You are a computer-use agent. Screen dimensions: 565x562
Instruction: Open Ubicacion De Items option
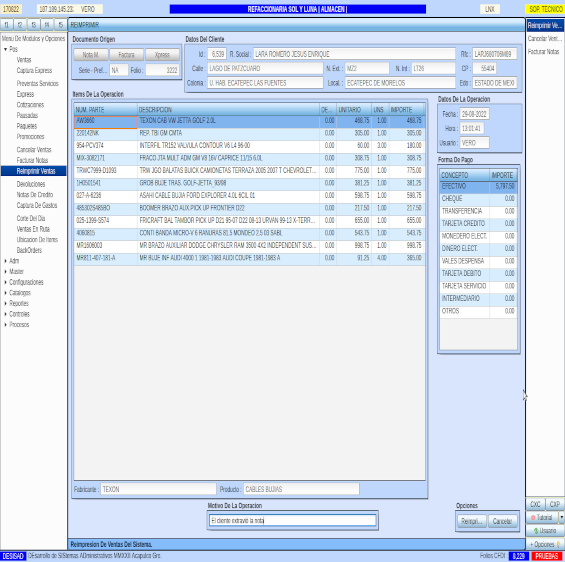pyautogui.click(x=37, y=239)
